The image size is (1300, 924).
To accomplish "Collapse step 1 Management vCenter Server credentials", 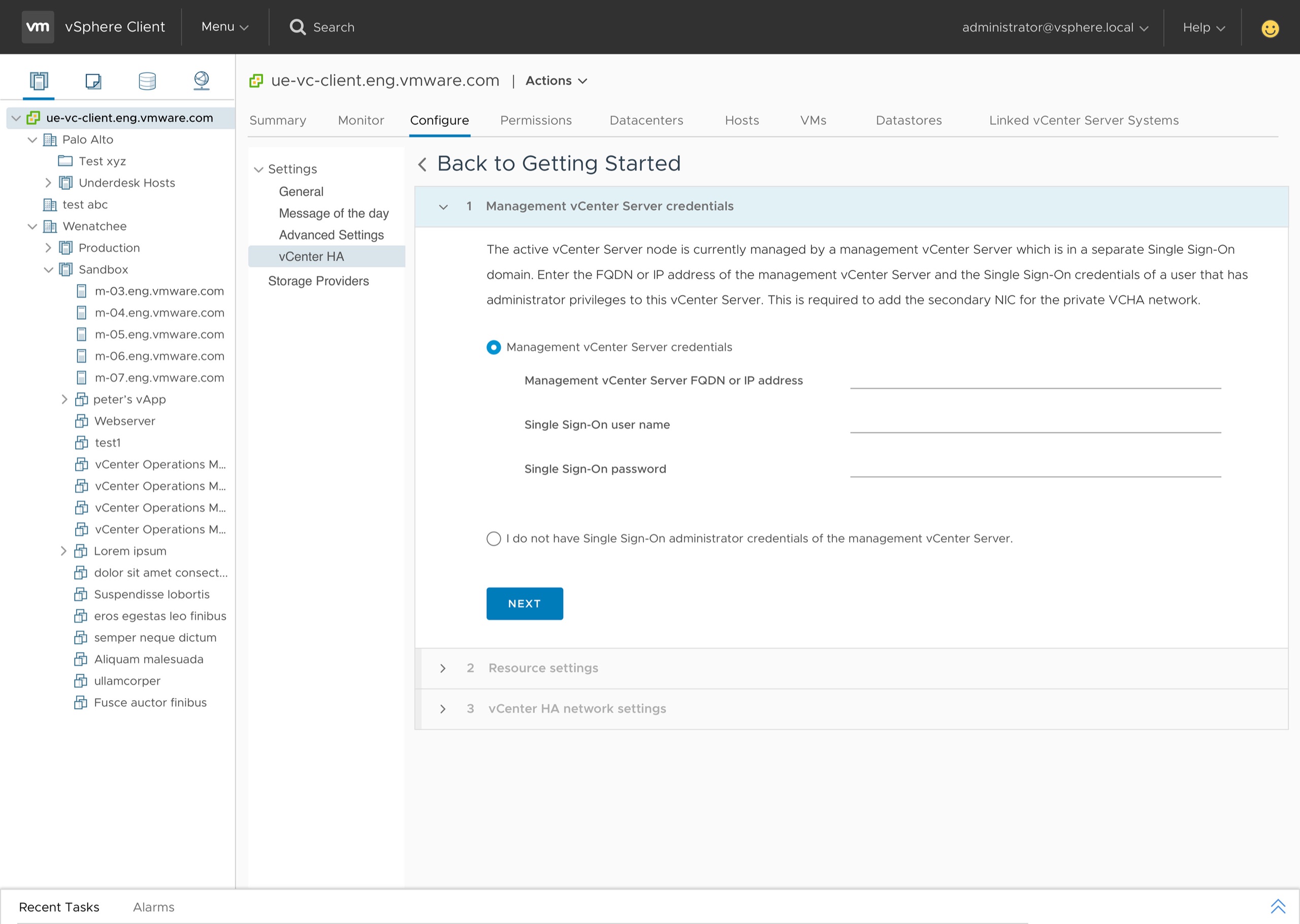I will [443, 207].
